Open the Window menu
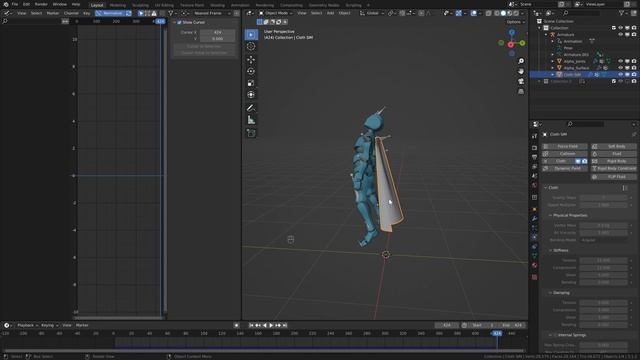 (x=60, y=4)
